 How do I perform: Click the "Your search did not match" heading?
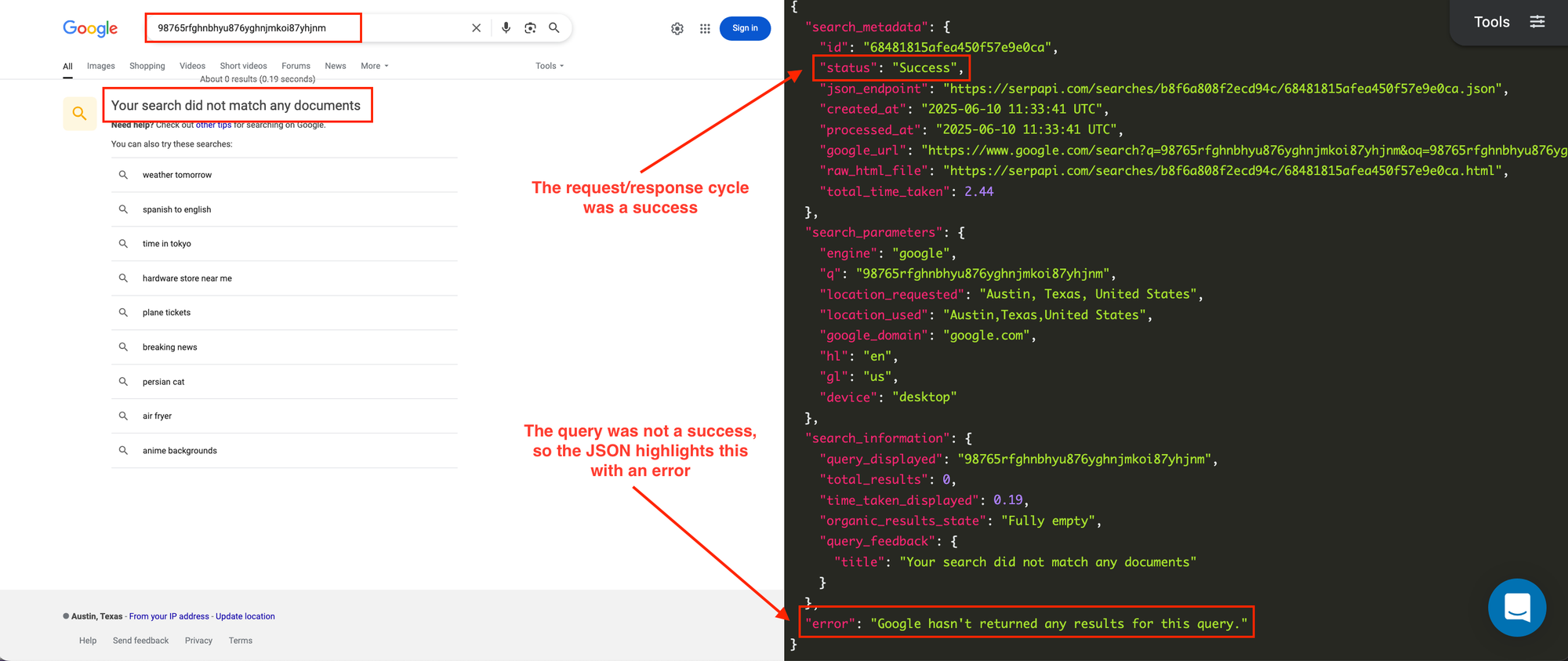[x=236, y=105]
